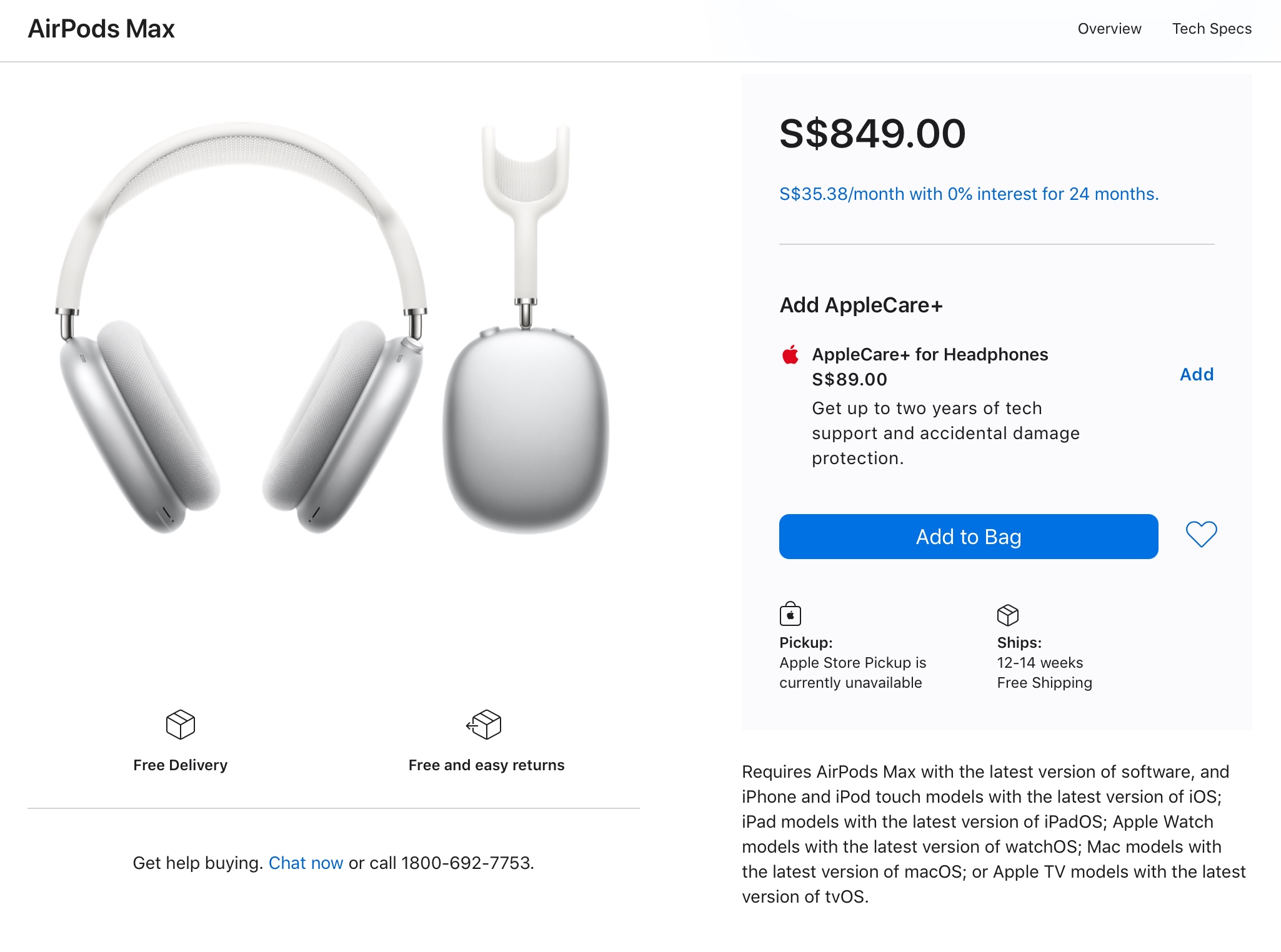
Task: Click the S$849.00 price text
Action: click(872, 134)
